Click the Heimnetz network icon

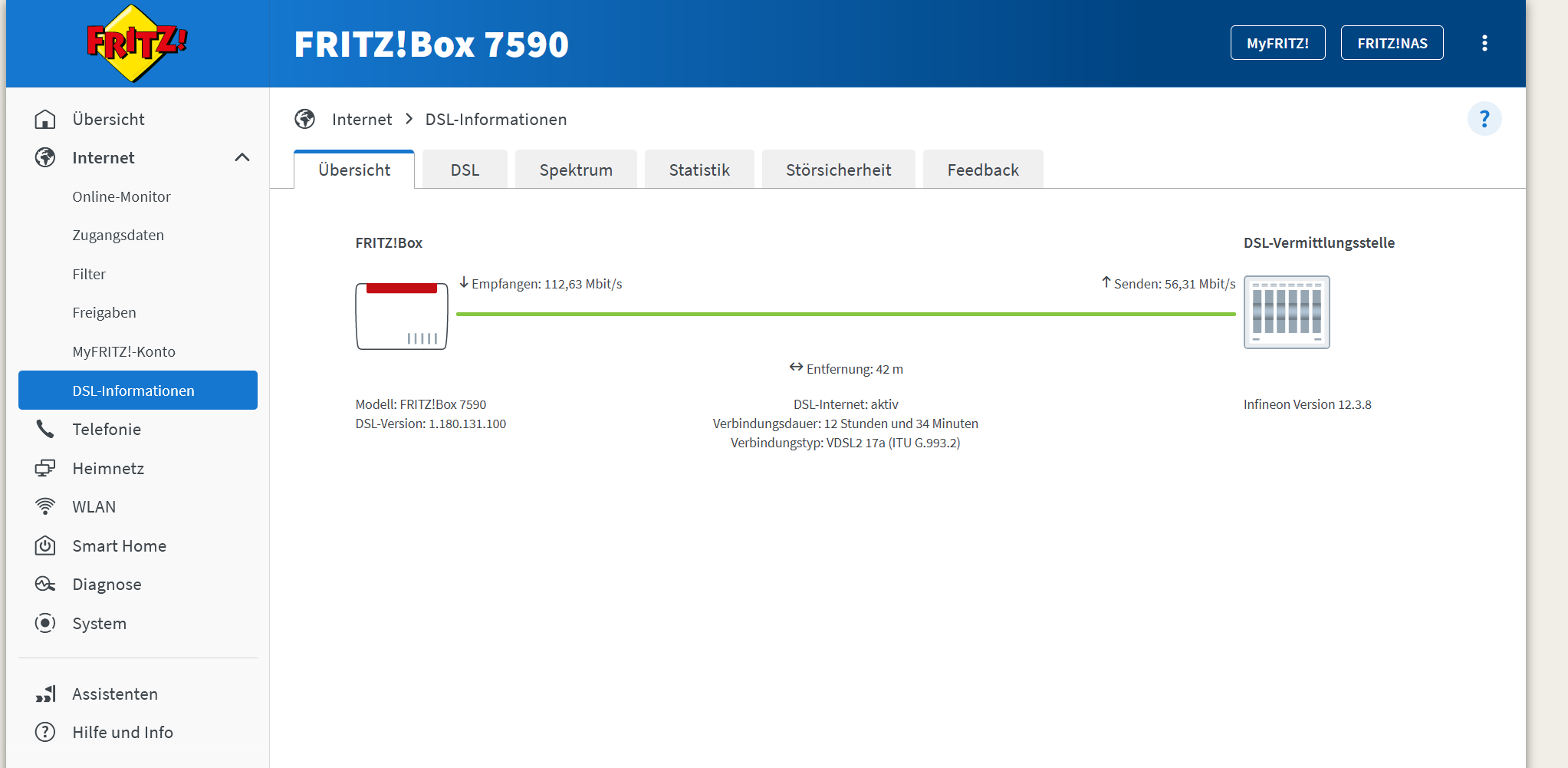click(45, 468)
